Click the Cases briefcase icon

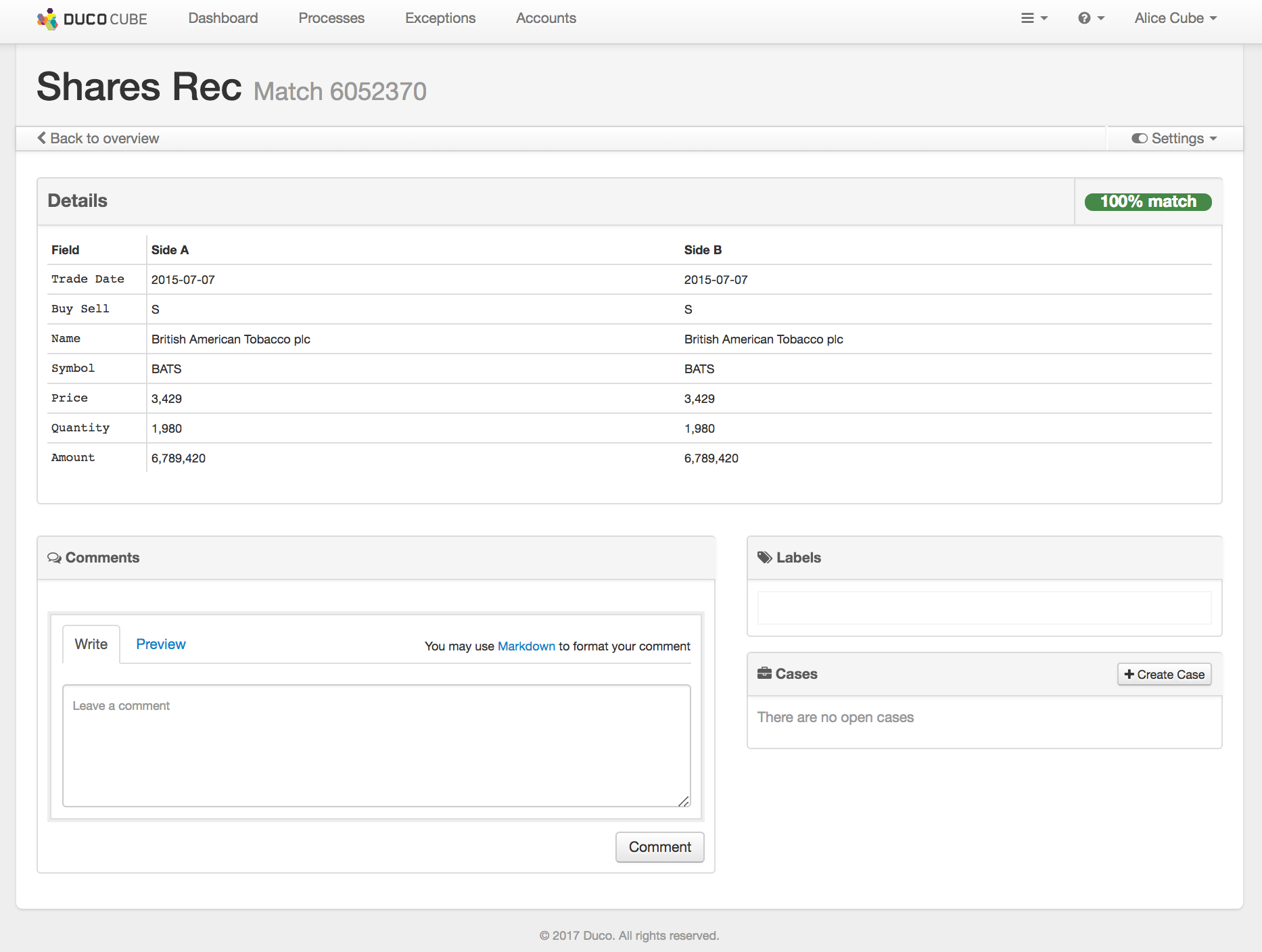(x=765, y=673)
